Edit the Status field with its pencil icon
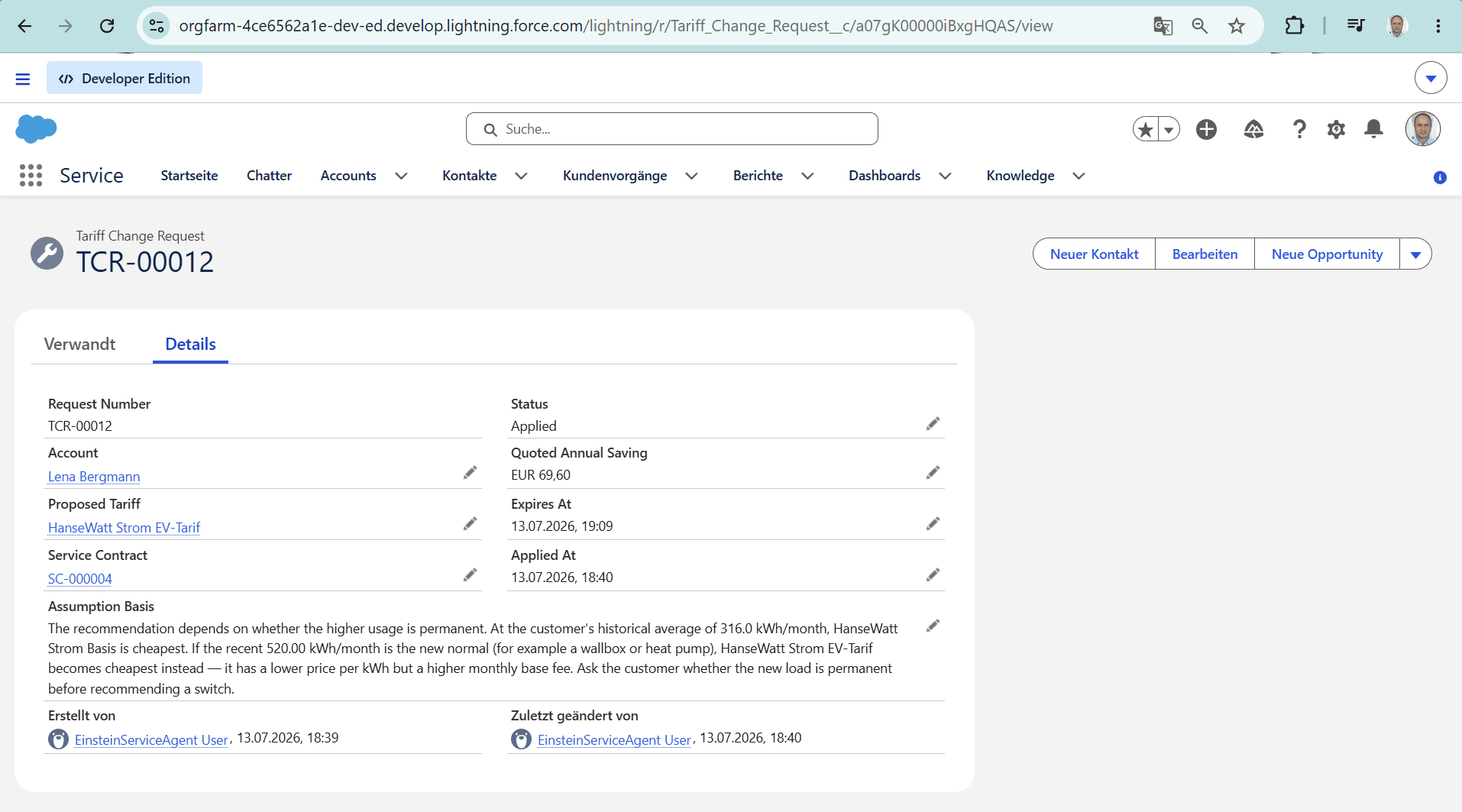Screen dimensions: 1462x812 [x=933, y=423]
